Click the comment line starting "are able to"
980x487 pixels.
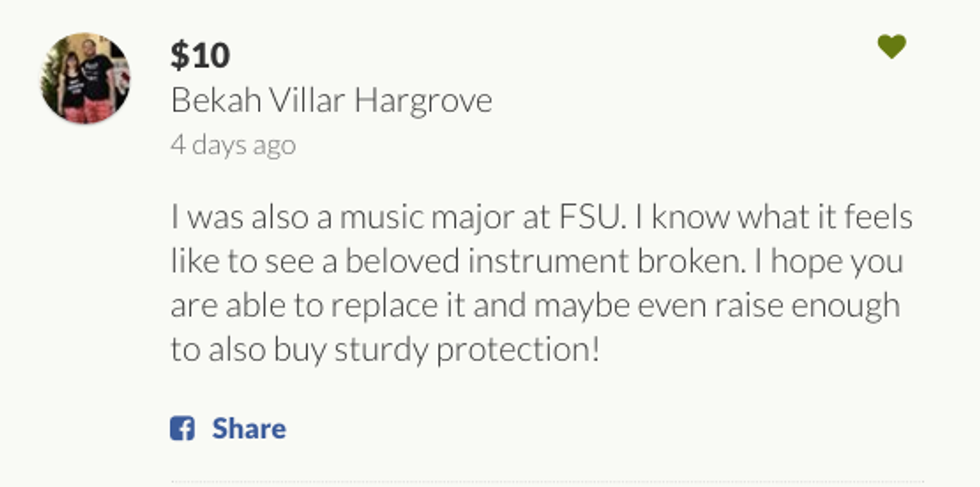(534, 306)
